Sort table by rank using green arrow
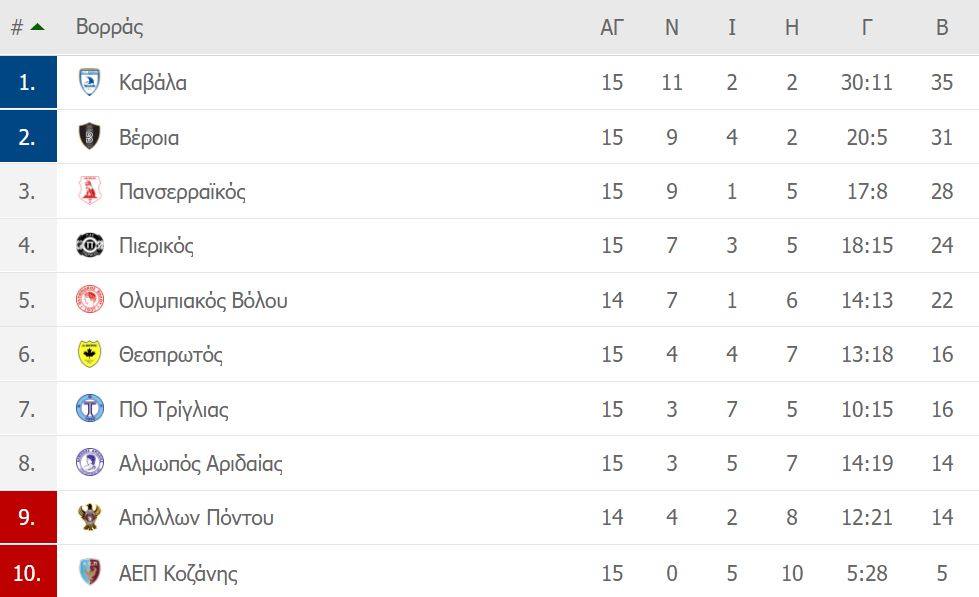Viewport: 979px width, 597px height. click(x=37, y=27)
